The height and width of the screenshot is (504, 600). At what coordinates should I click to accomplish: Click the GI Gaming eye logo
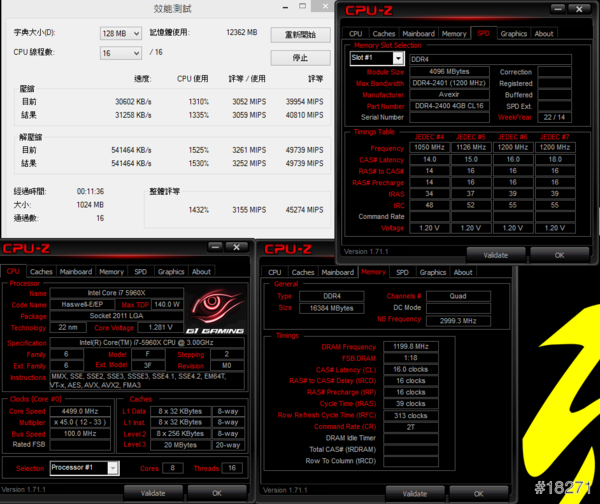[x=216, y=309]
